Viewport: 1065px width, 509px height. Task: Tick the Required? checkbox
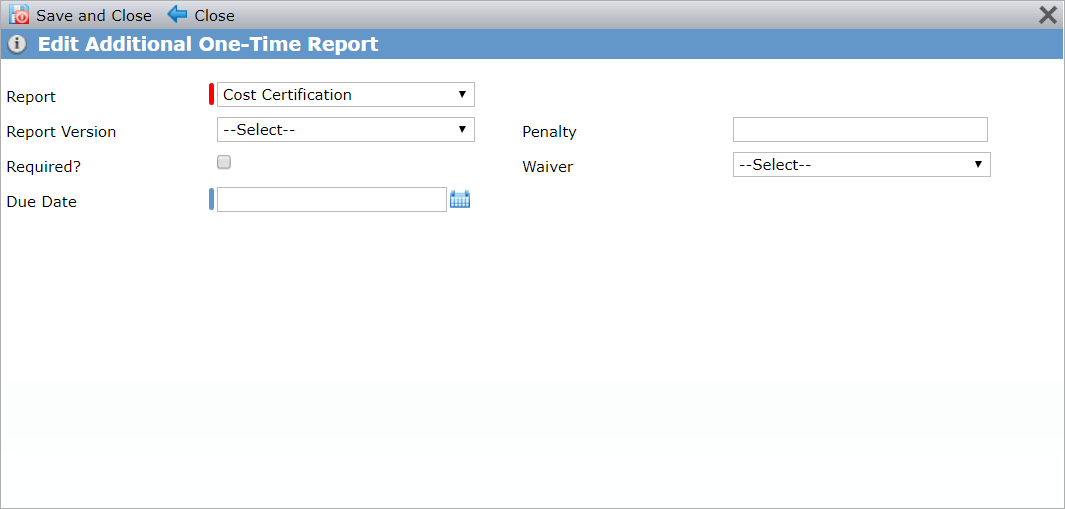(223, 162)
